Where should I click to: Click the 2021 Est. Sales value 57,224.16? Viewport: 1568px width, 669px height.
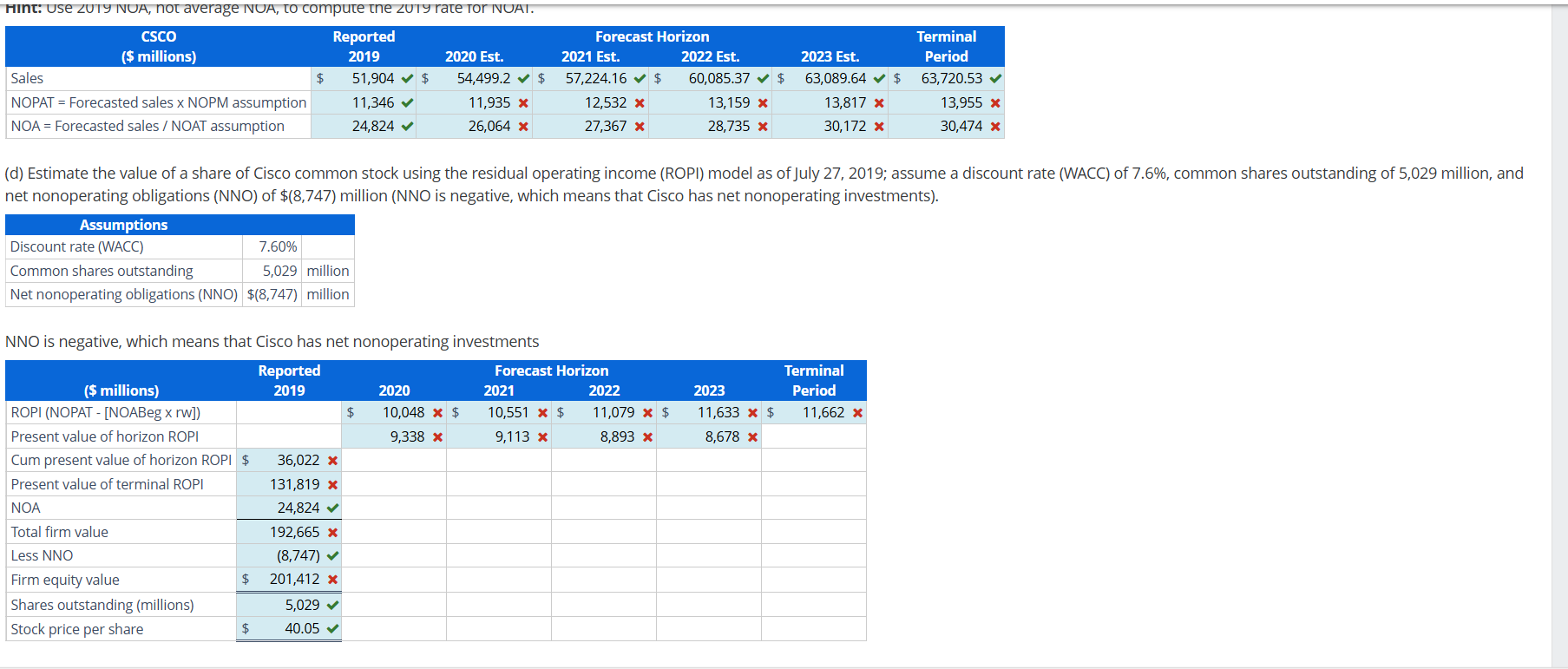click(x=595, y=78)
